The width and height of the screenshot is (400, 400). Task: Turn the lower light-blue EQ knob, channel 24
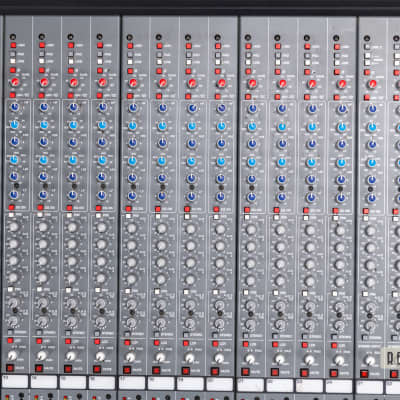pyautogui.click(x=341, y=163)
